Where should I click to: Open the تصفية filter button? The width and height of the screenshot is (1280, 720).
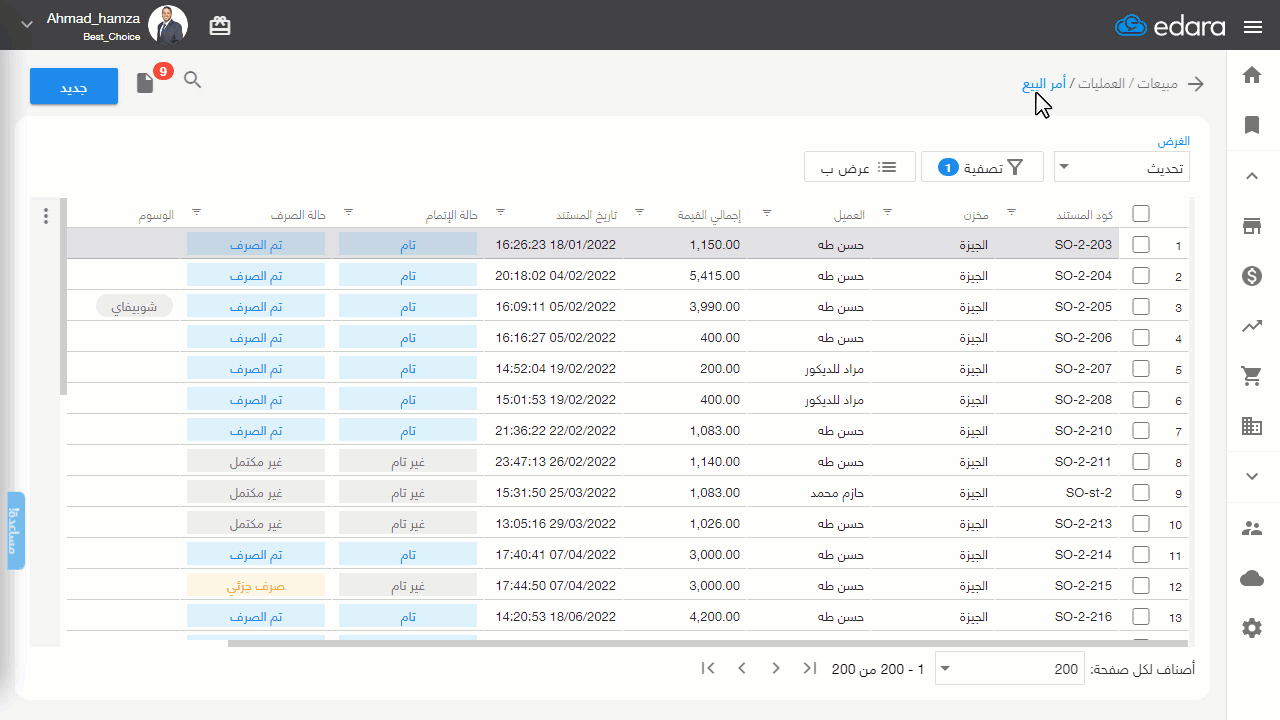(982, 168)
